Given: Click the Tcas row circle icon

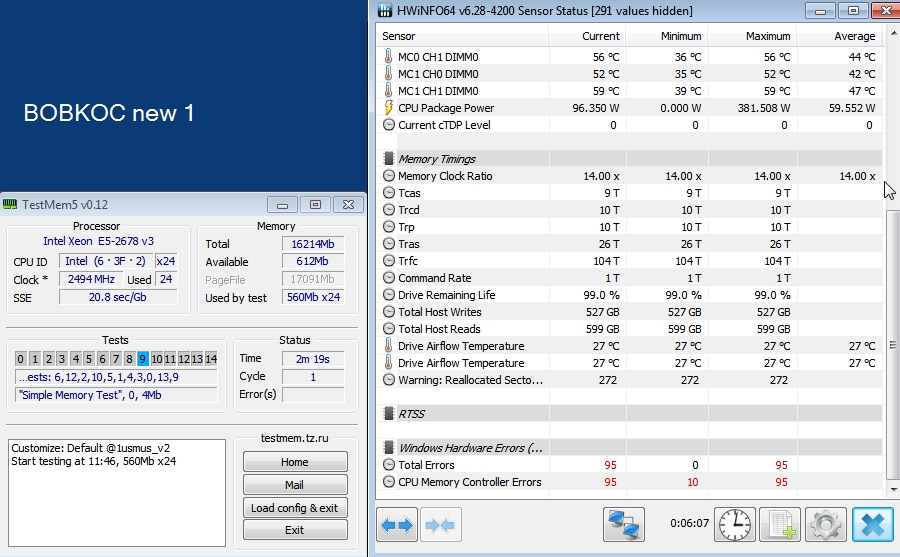Looking at the screenshot, I should click(389, 193).
